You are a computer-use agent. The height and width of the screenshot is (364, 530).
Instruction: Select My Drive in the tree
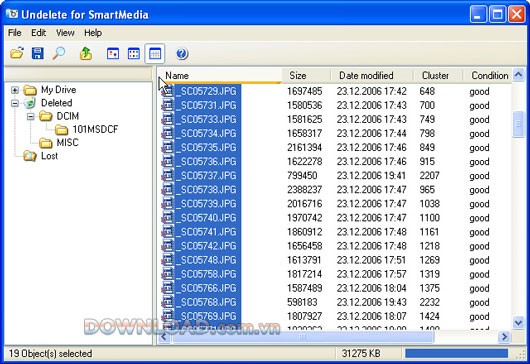click(58, 90)
